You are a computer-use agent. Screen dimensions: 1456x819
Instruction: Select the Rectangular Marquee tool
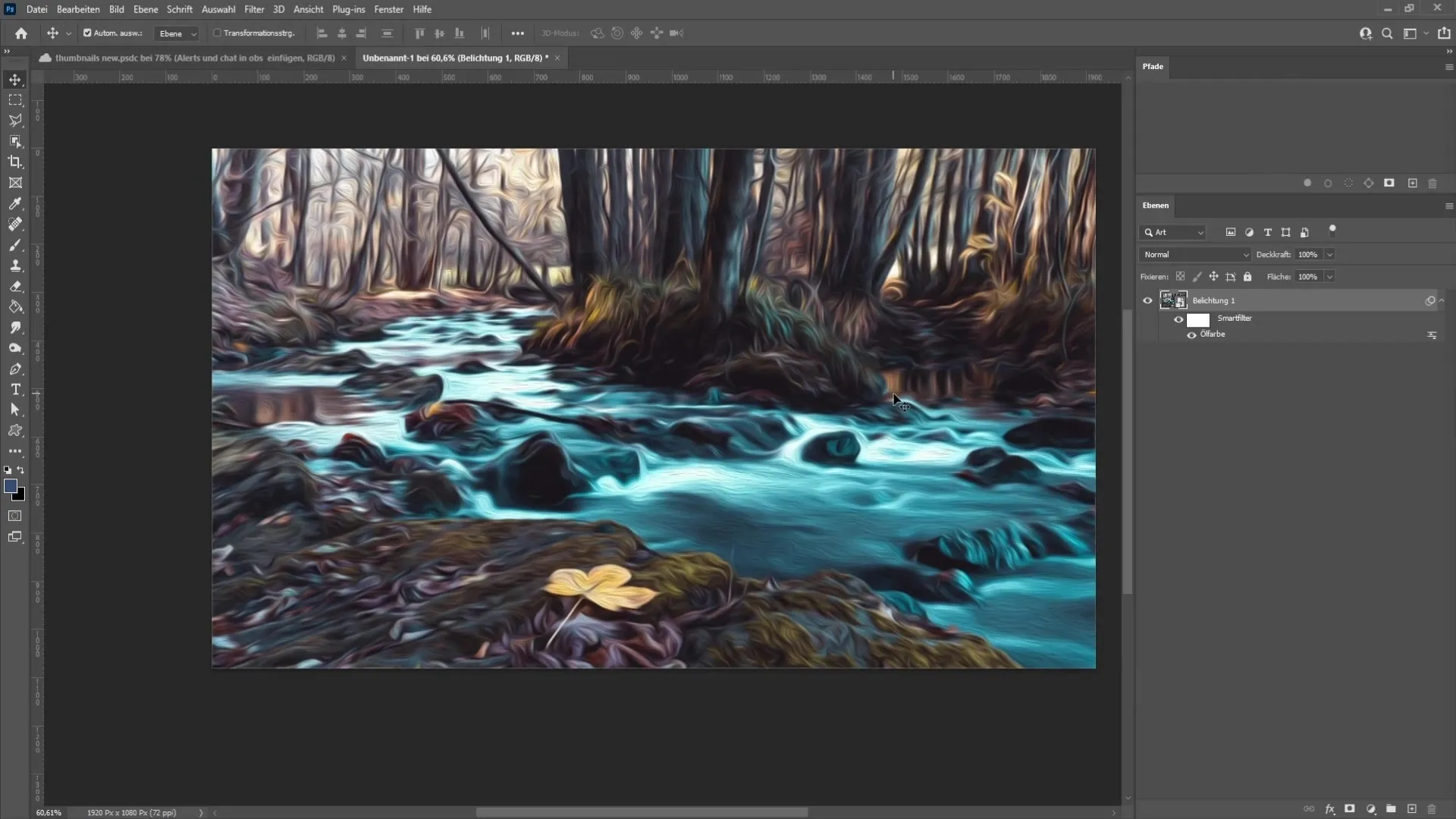(15, 100)
